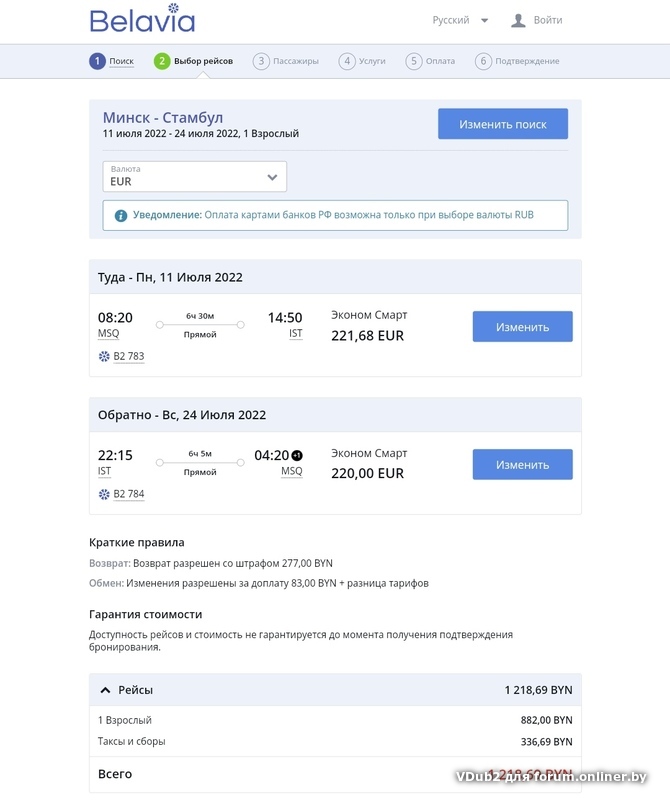Image resolution: width=670 pixels, height=800 pixels.
Task: Open the Русский language dropdown
Action: [460, 20]
